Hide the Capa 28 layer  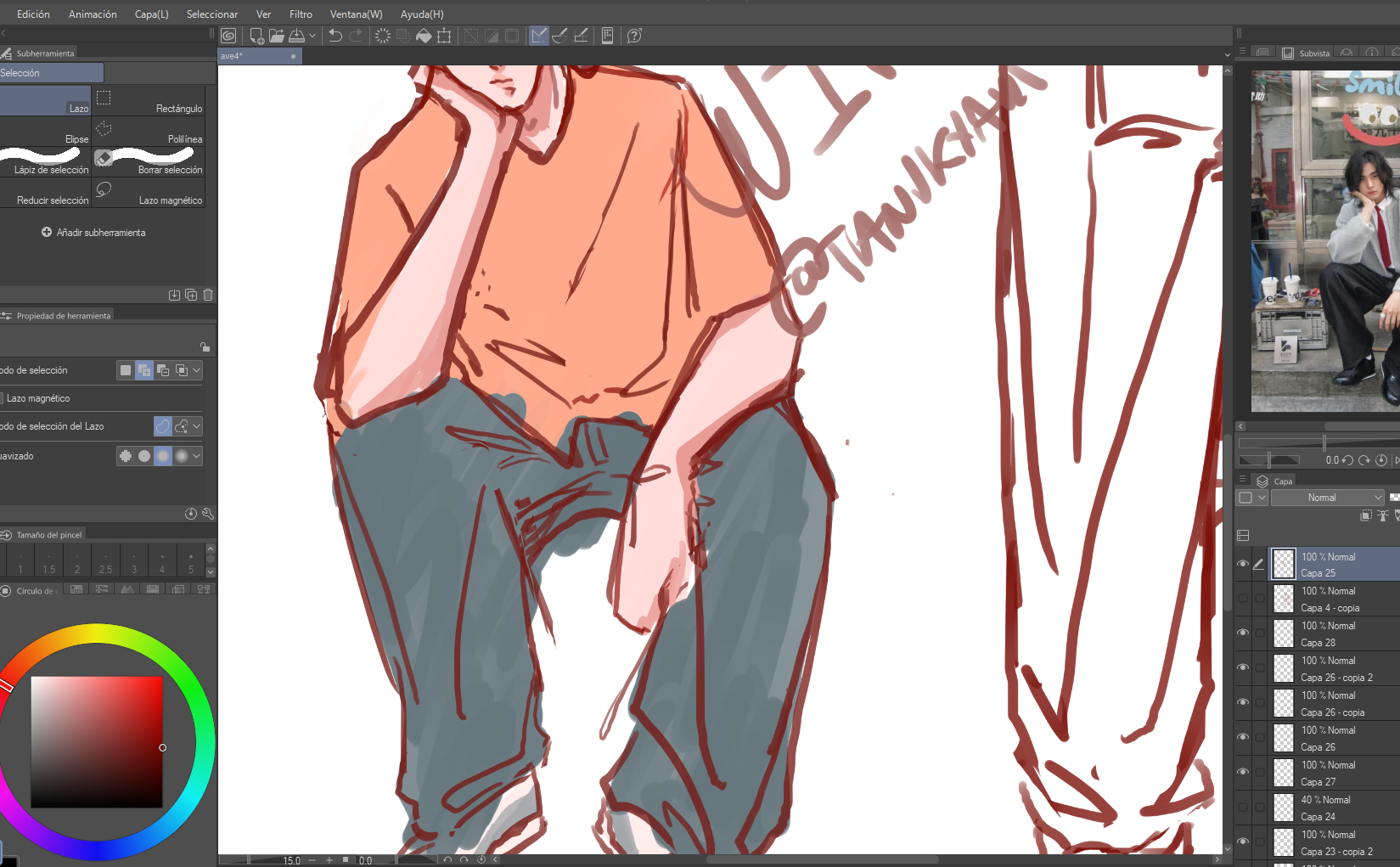coord(1243,633)
